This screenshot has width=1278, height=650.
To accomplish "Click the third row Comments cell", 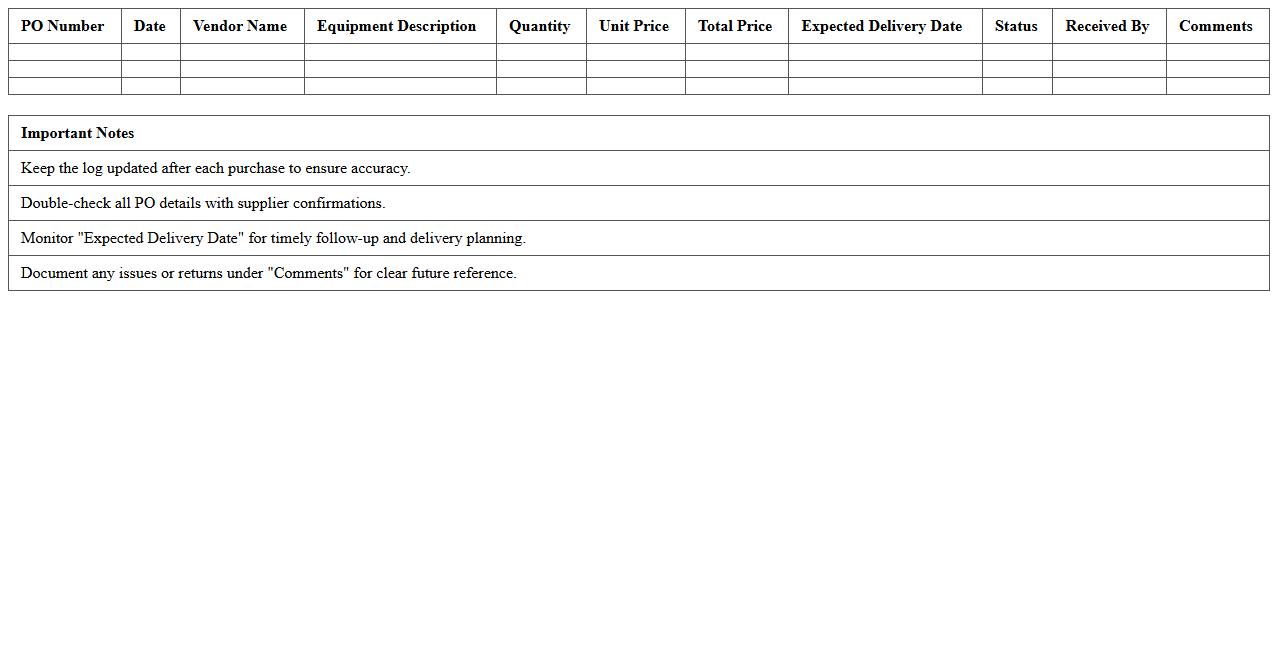I will (1215, 87).
